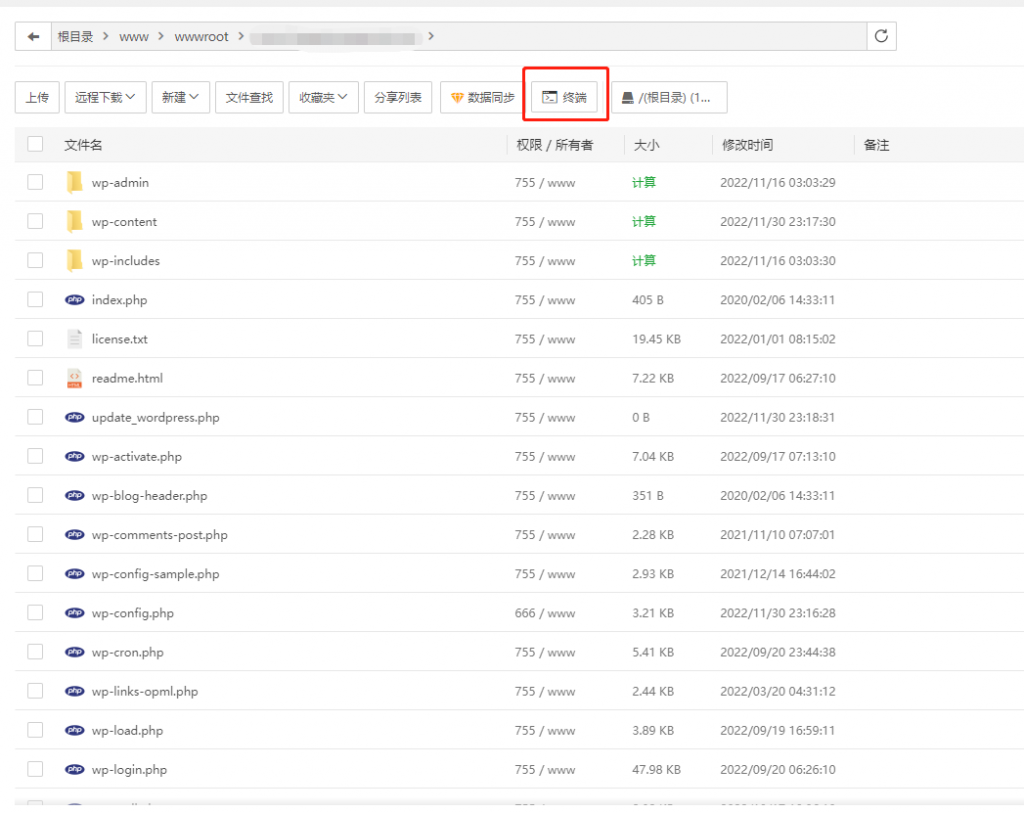Sort by 大小 column header
1024x813 pixels.
coord(647,145)
